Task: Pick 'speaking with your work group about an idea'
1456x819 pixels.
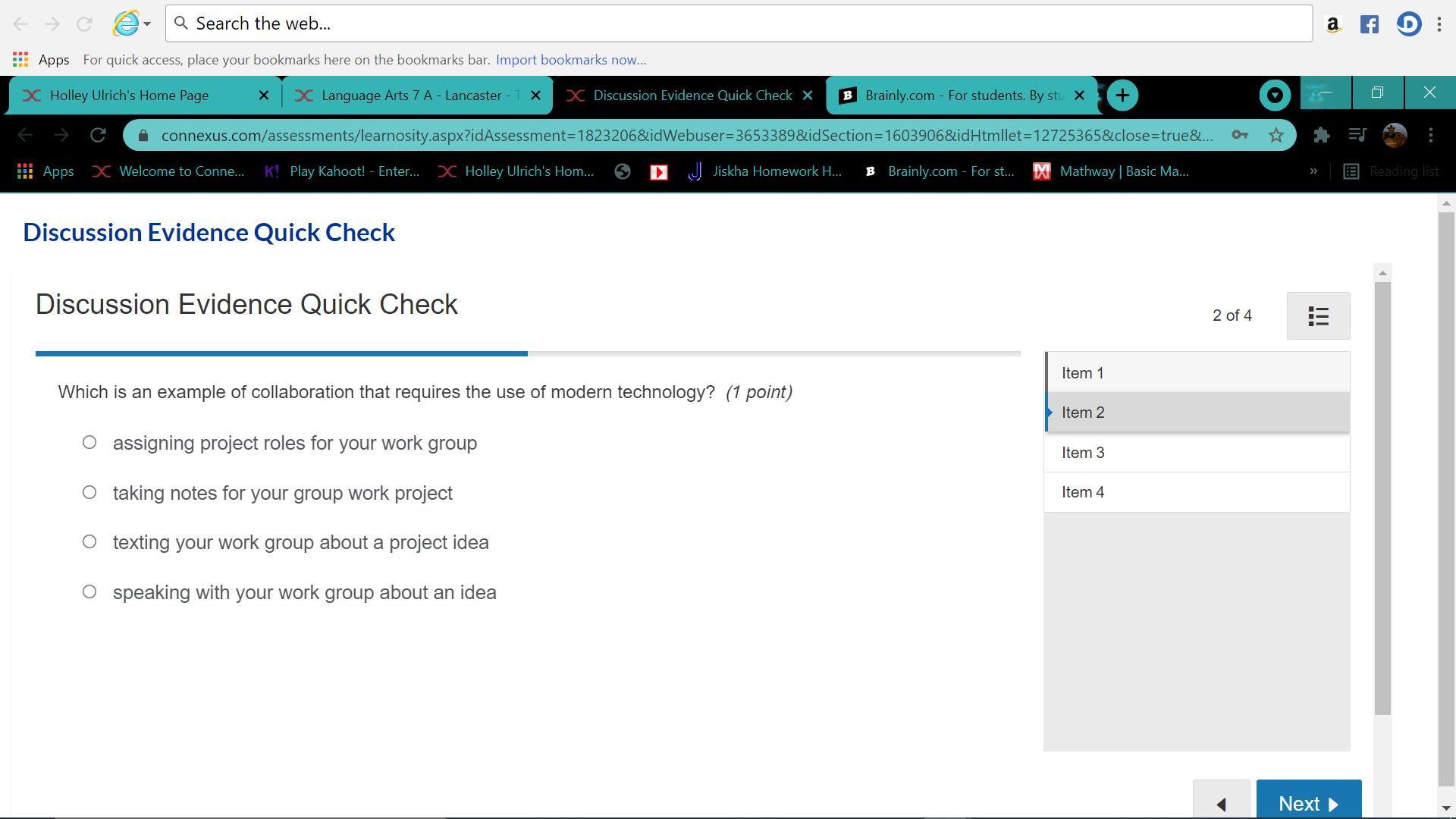Action: click(x=89, y=591)
